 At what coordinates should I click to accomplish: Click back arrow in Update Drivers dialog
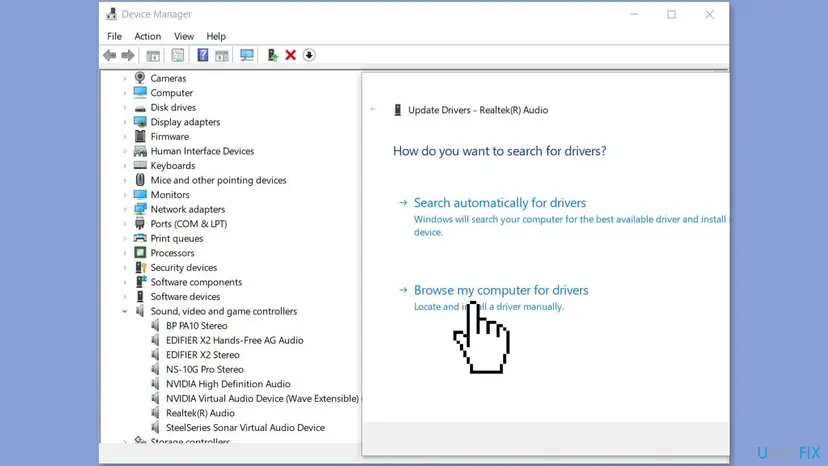(373, 109)
